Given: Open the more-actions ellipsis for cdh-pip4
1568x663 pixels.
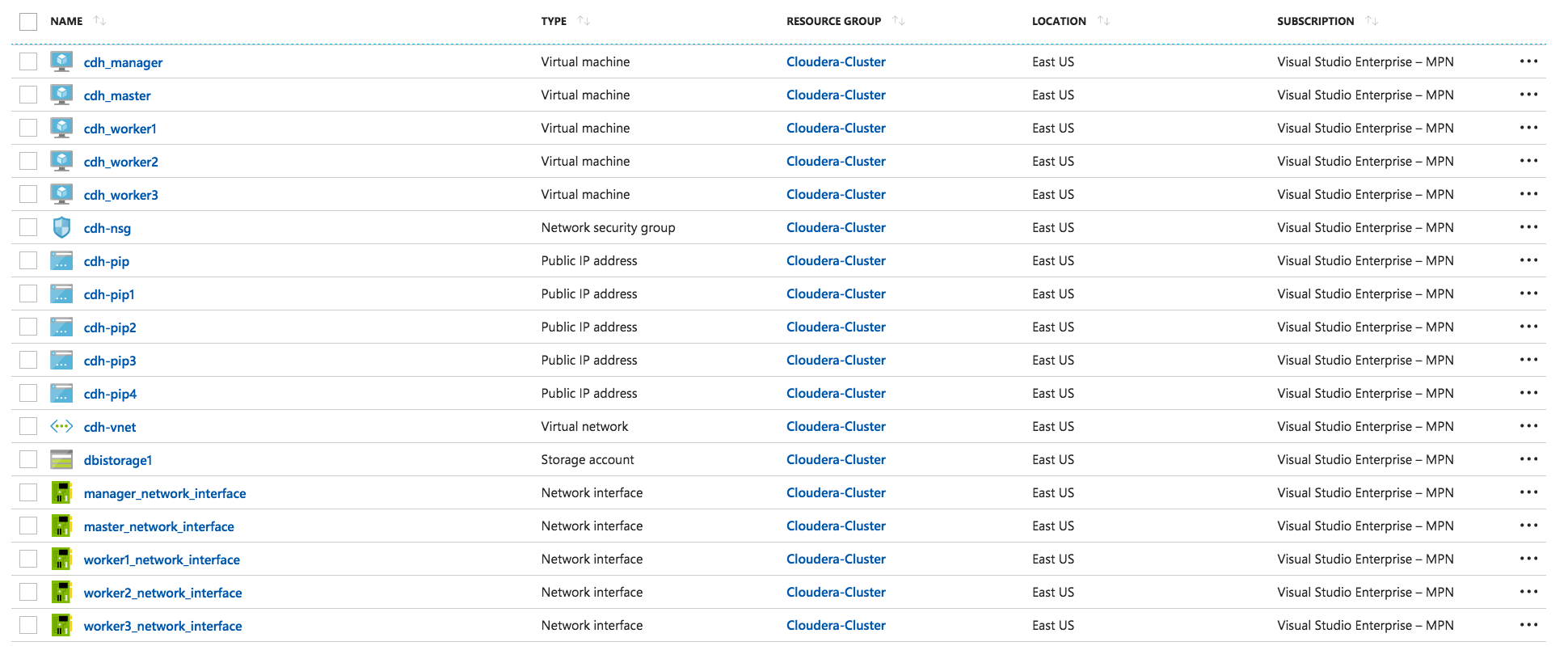Looking at the screenshot, I should 1528,393.
